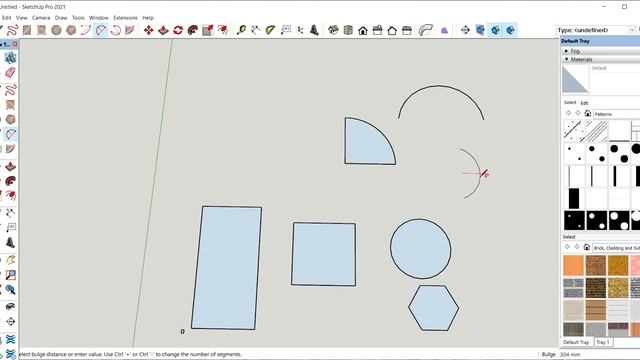Switch to Top view
The image size is (640, 360).
[348, 30]
